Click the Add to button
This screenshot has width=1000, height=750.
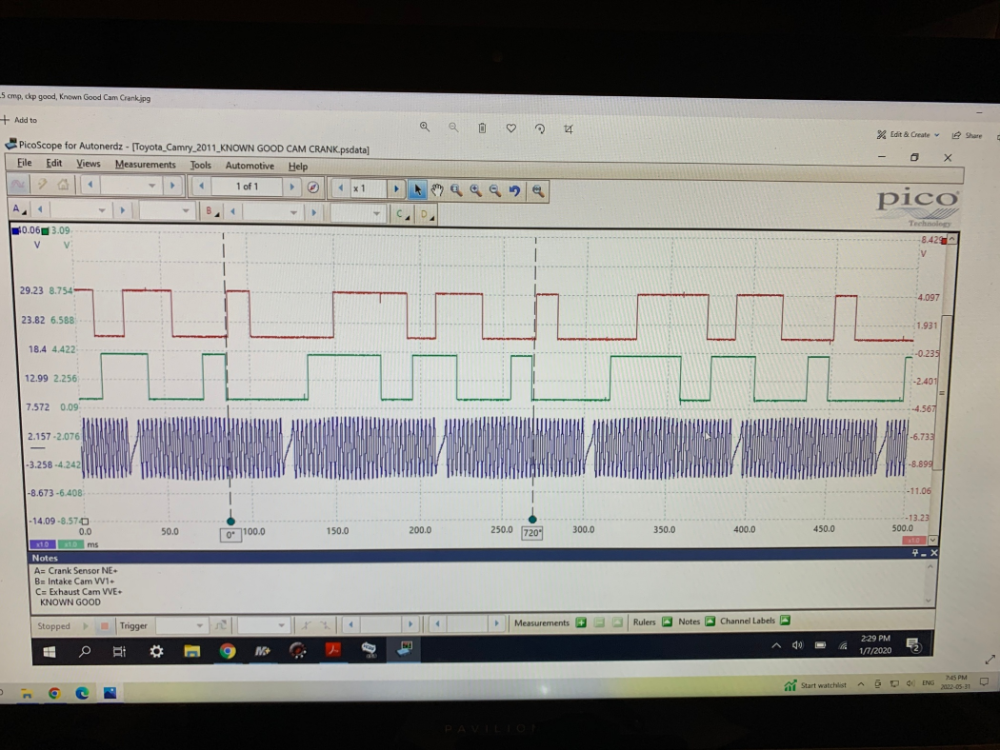tap(21, 120)
